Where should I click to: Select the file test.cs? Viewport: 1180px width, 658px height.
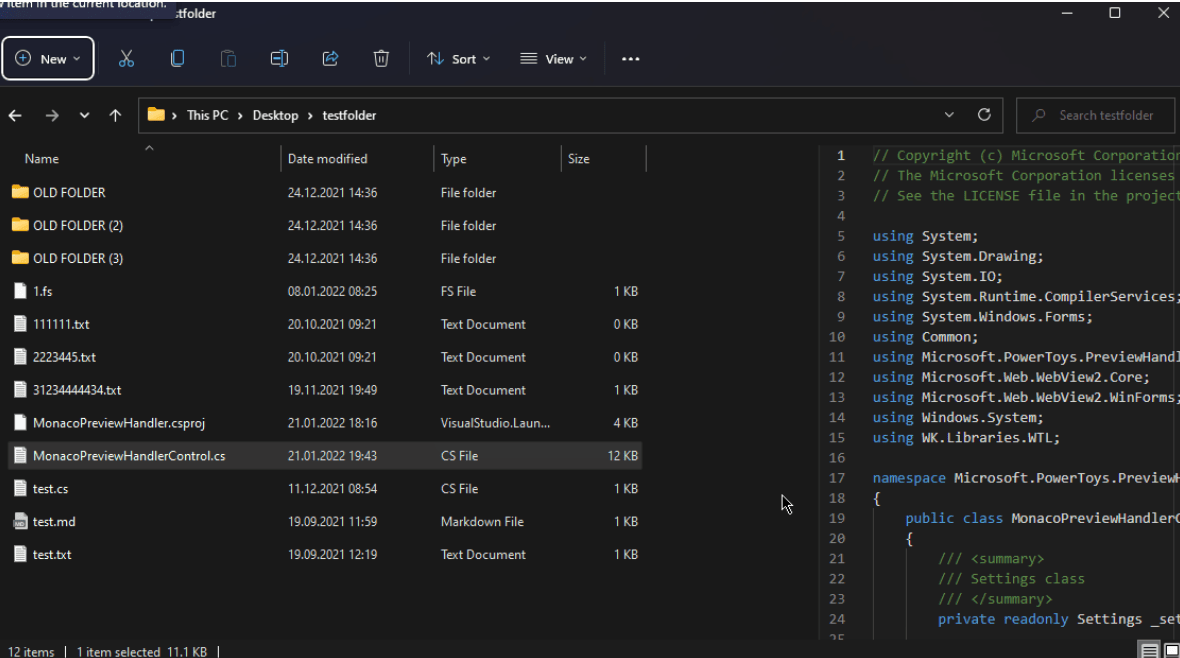pos(50,489)
